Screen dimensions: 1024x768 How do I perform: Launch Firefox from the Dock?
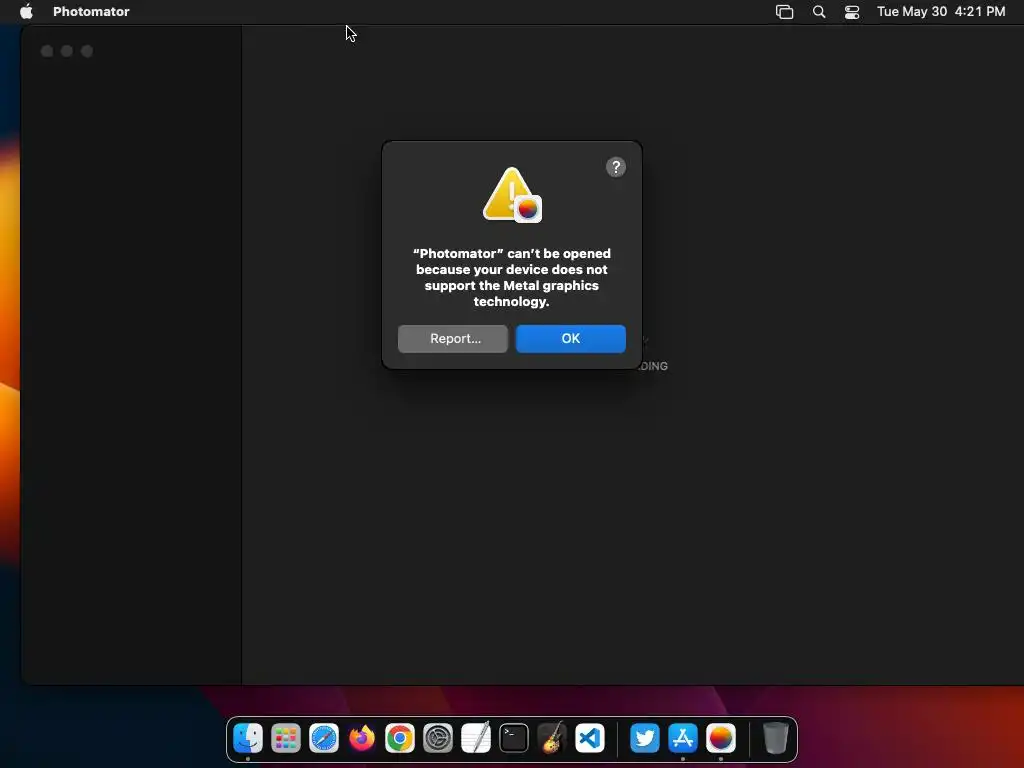click(x=362, y=739)
